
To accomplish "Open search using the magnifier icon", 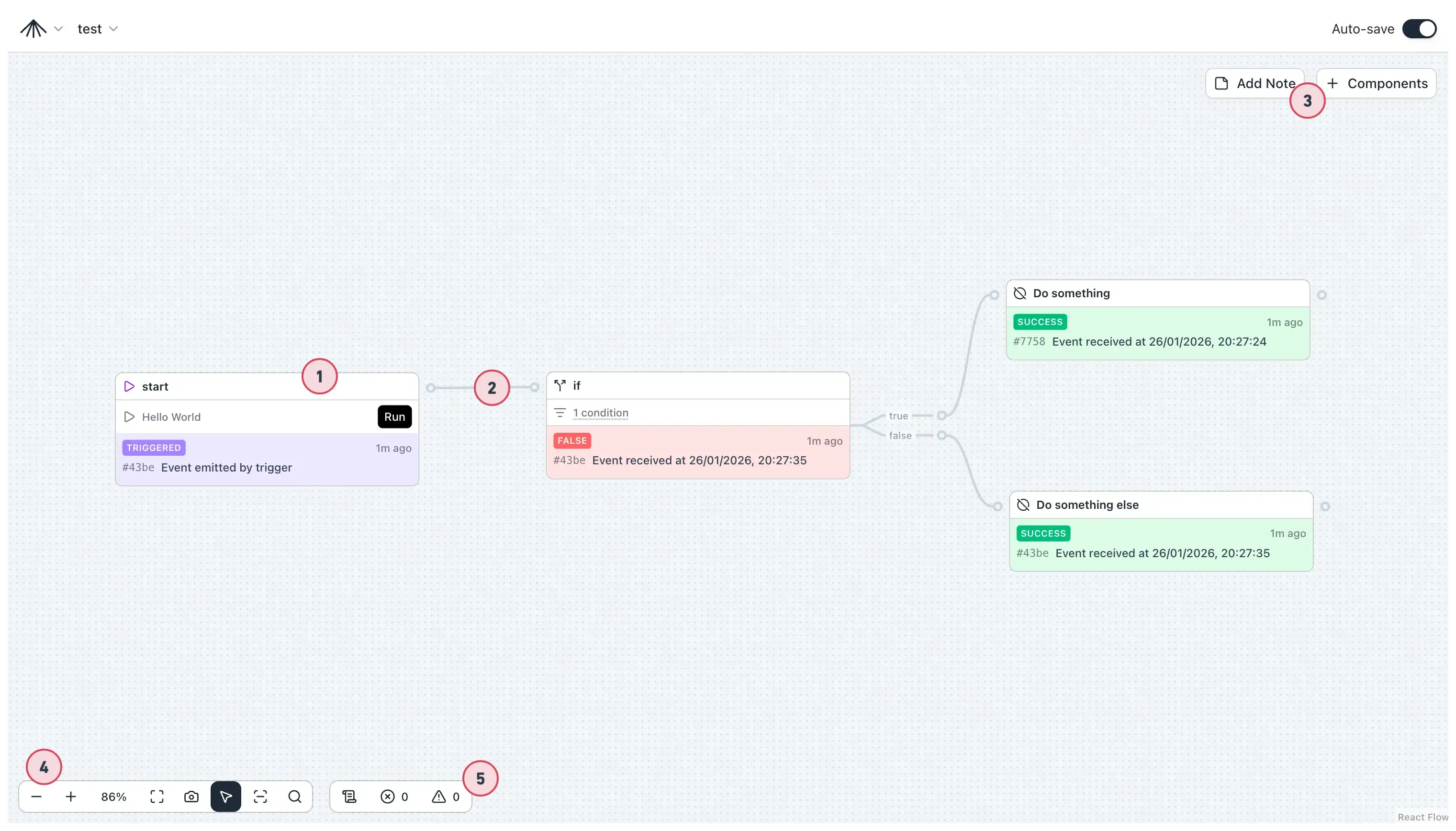I will 294,796.
